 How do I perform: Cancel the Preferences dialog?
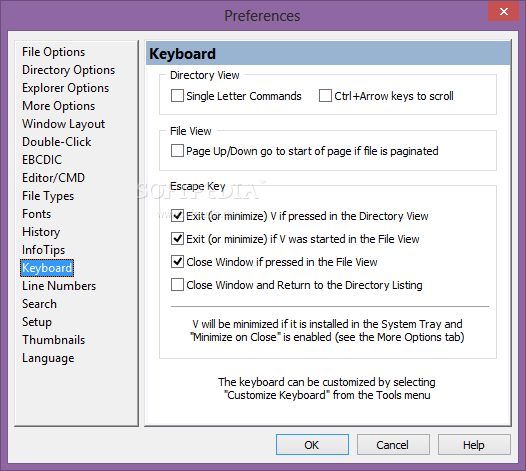point(393,445)
